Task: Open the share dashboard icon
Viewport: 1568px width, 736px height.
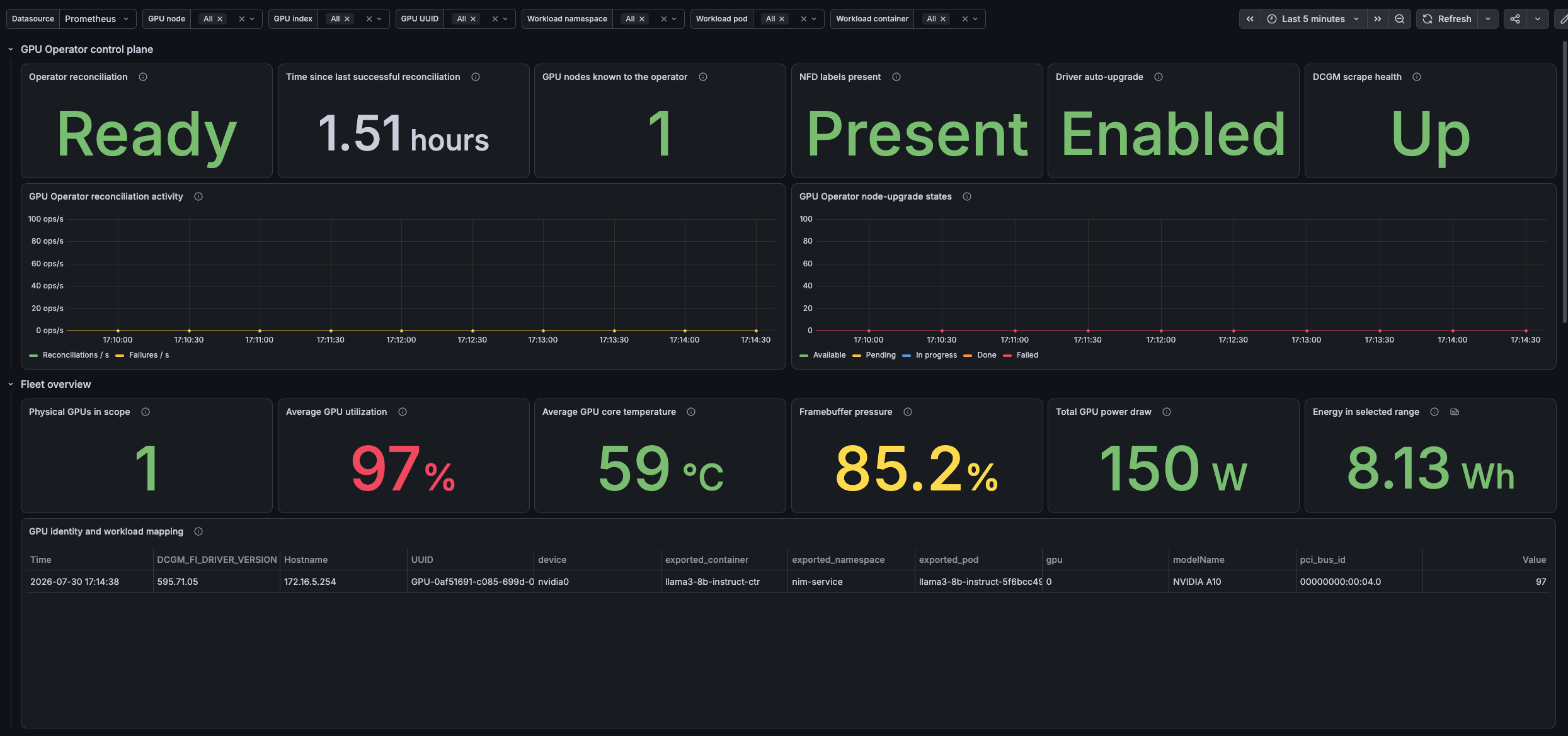Action: (1515, 19)
